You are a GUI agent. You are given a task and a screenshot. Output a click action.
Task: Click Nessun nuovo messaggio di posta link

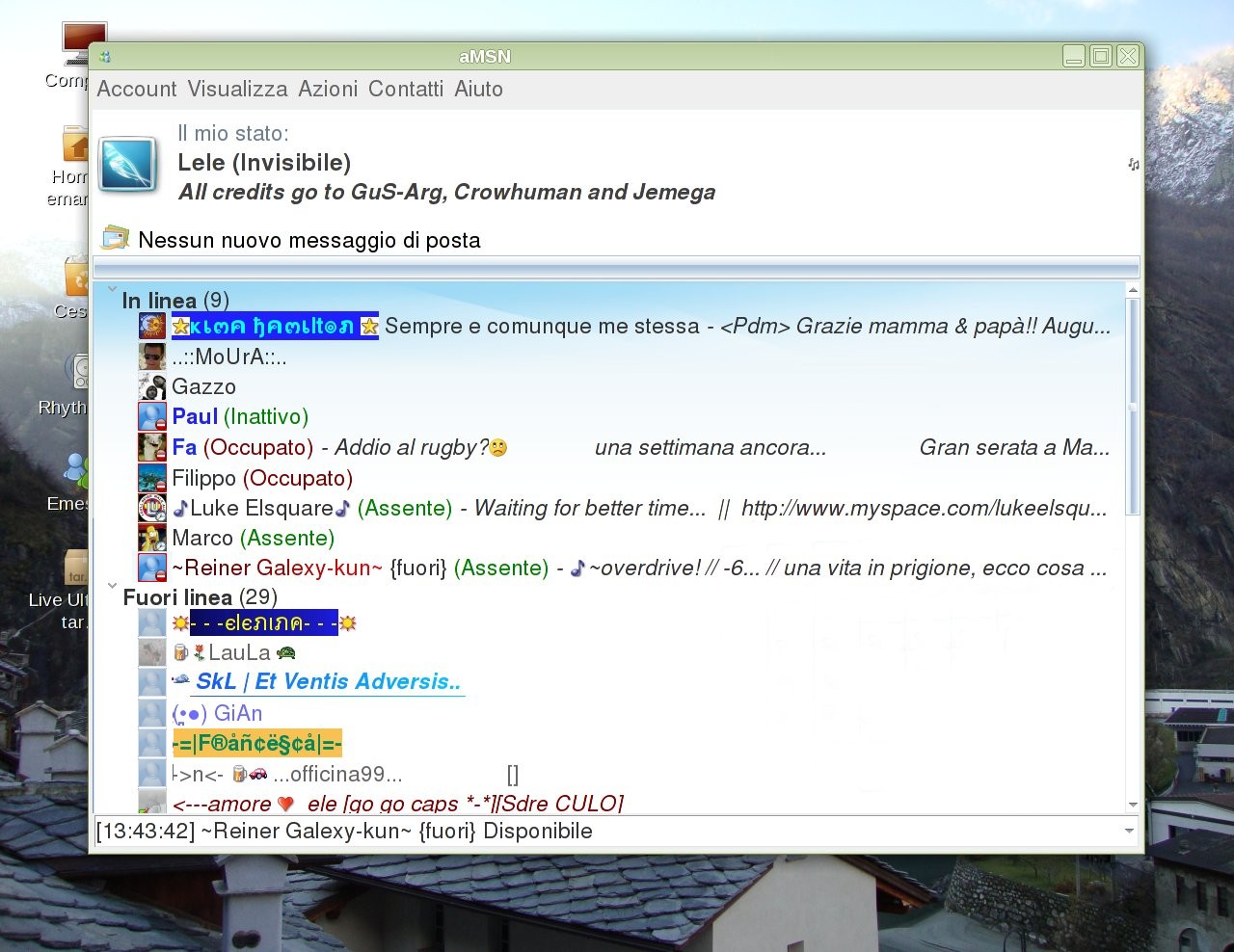tap(309, 240)
